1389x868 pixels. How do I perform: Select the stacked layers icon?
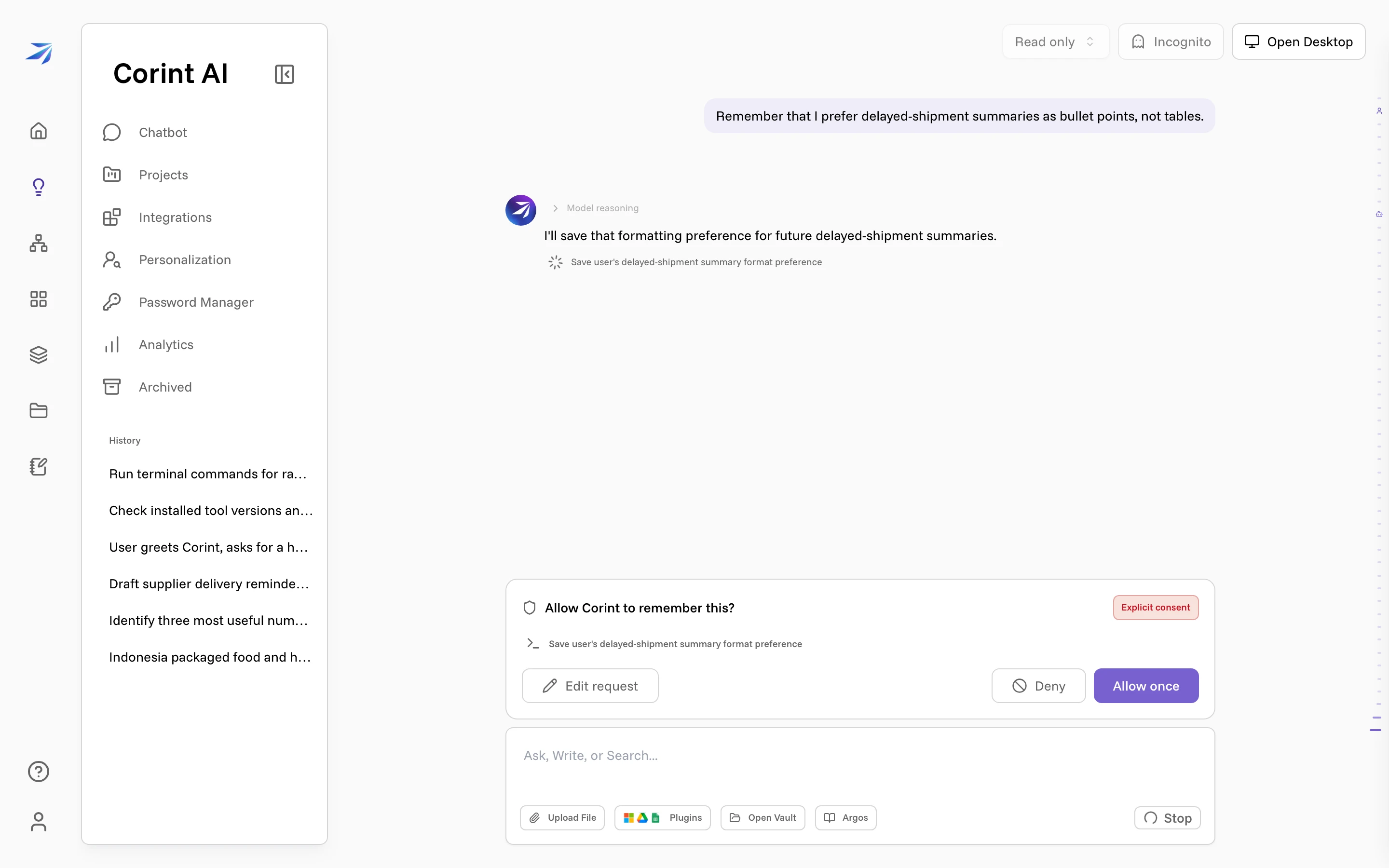click(39, 355)
